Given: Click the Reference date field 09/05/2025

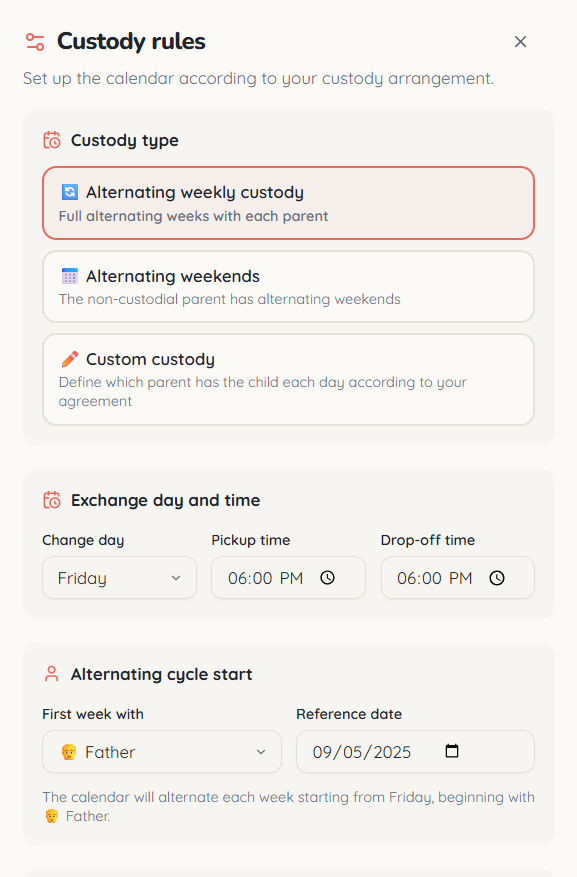Looking at the screenshot, I should tap(415, 752).
